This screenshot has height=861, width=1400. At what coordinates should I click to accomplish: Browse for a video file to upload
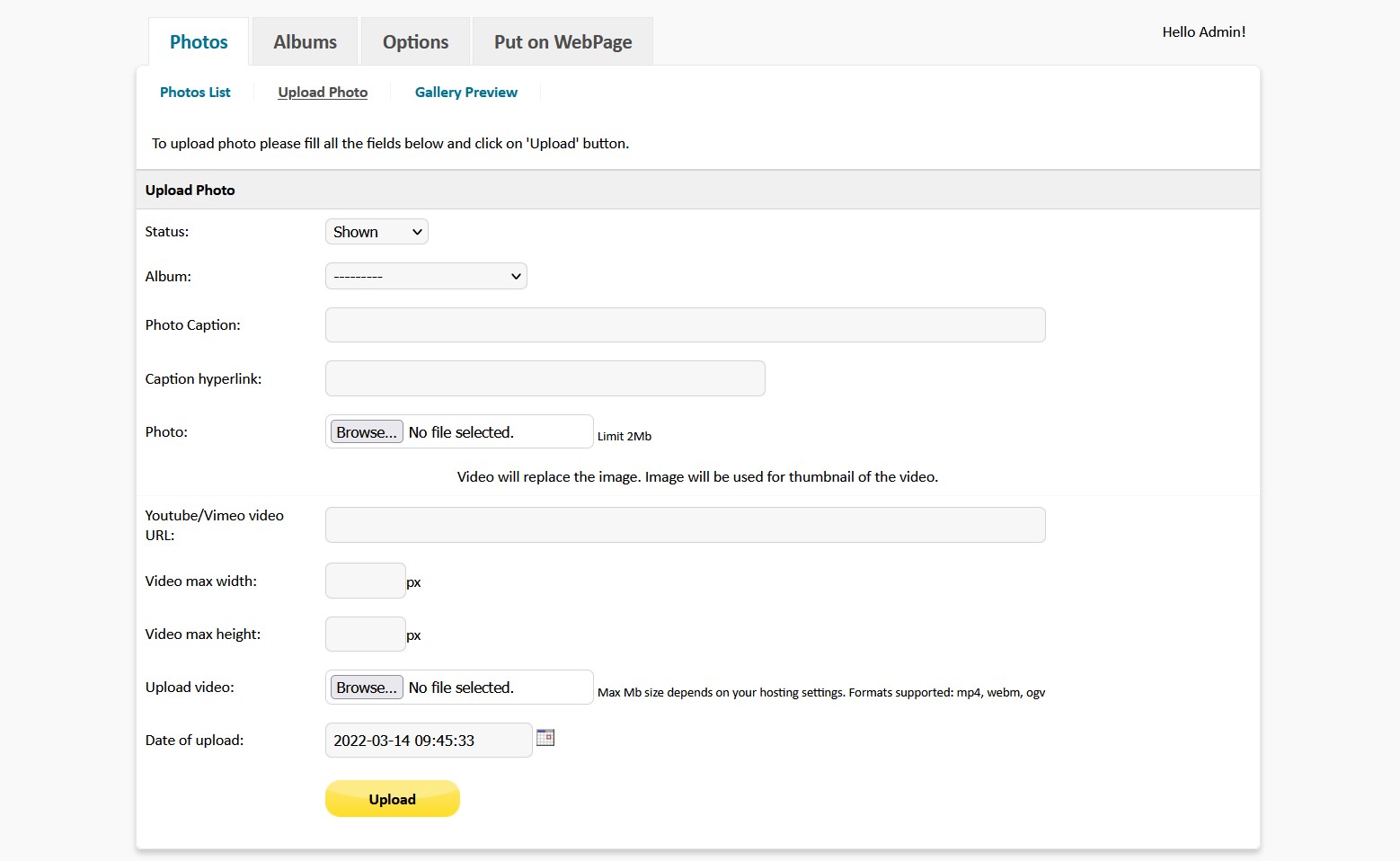point(365,687)
